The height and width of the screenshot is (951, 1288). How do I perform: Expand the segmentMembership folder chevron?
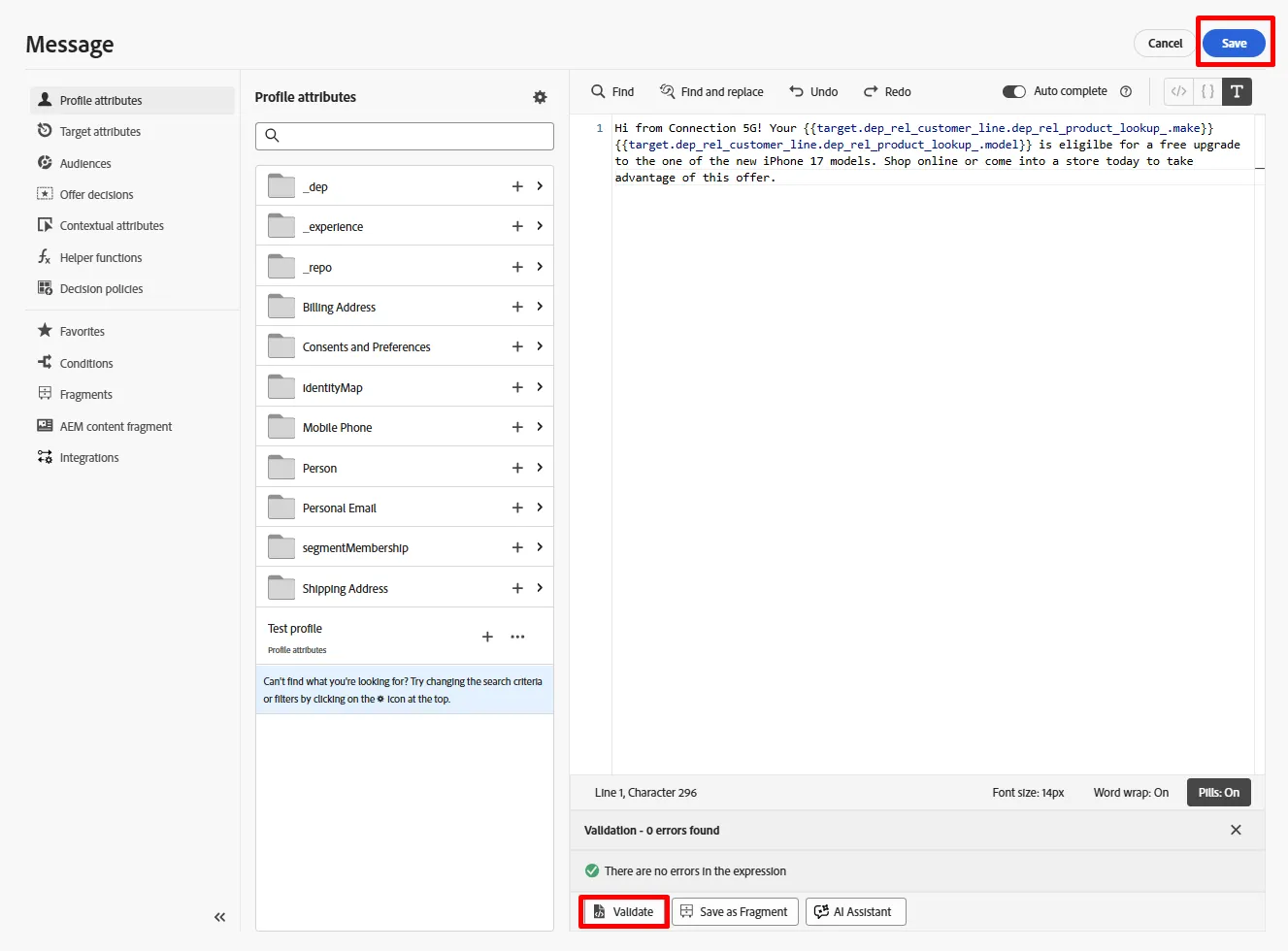[540, 547]
